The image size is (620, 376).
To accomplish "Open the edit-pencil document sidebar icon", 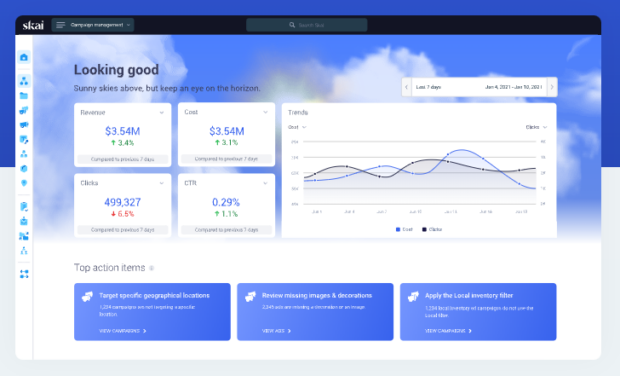I will [x=24, y=140].
